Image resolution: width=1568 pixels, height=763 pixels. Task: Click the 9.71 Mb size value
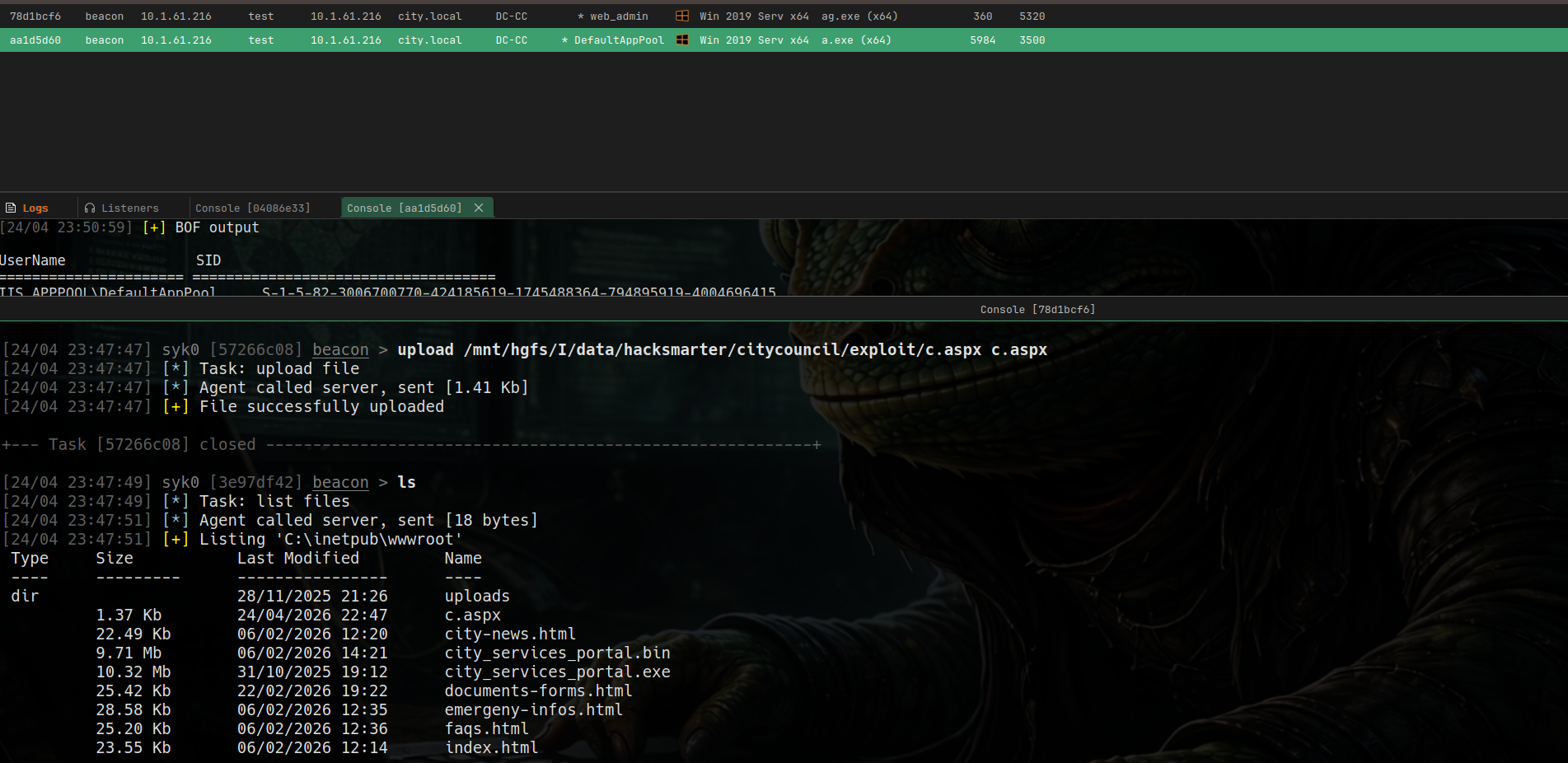pyautogui.click(x=129, y=653)
